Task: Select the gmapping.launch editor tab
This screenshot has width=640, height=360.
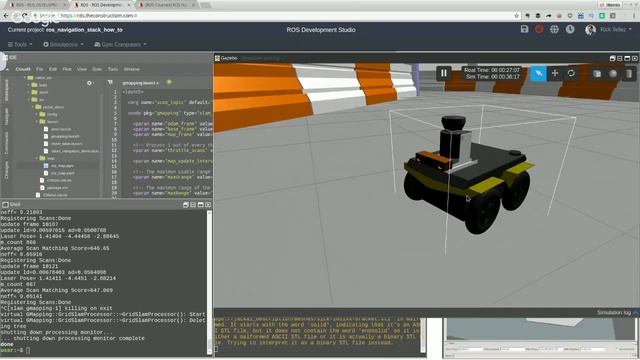Action: point(140,83)
